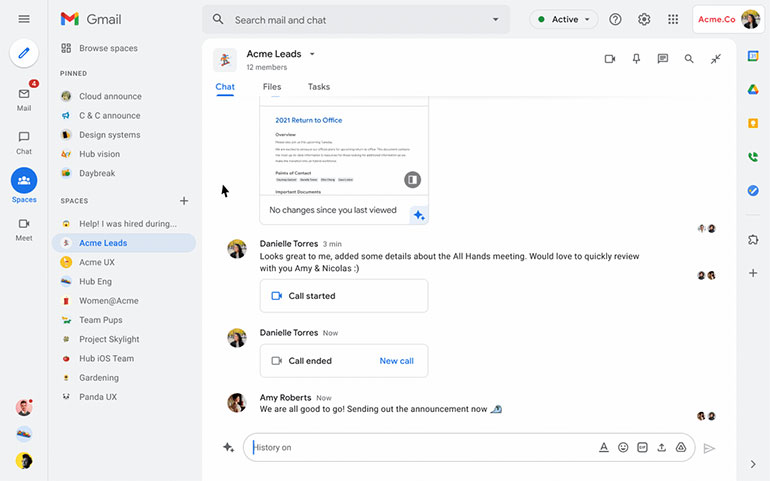Open the Mail section
770x481 pixels.
(24, 100)
